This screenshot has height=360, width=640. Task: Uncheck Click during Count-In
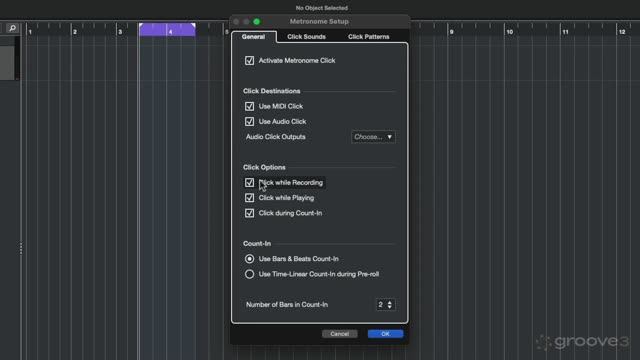click(x=249, y=213)
